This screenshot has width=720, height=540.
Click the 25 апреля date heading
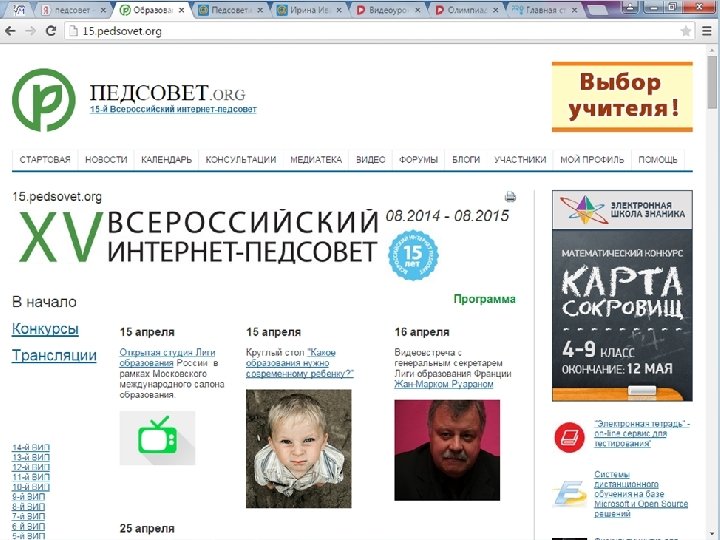[147, 529]
